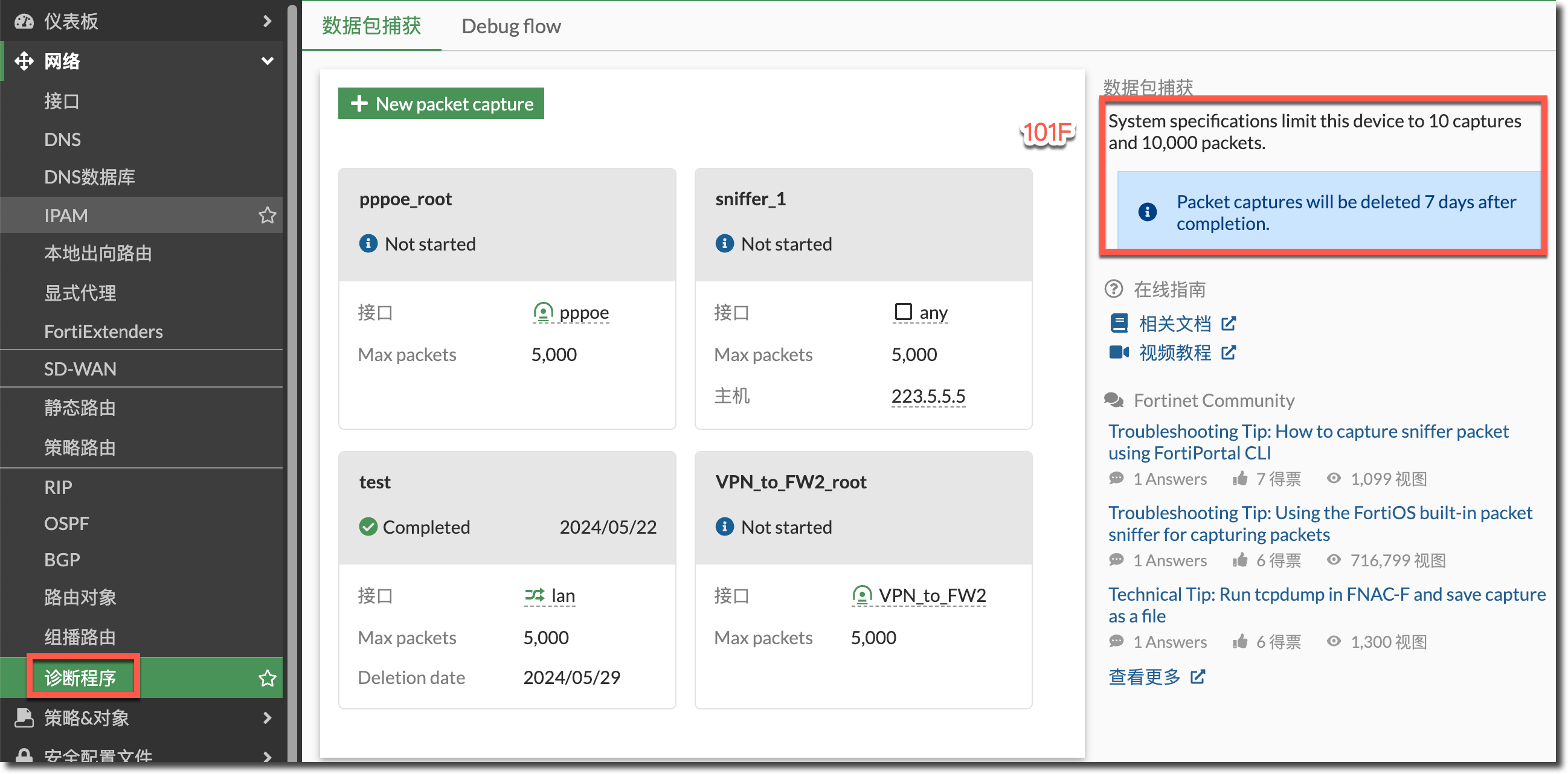
Task: Expand the 策略&对象 menu chevron
Action: pyautogui.click(x=267, y=717)
